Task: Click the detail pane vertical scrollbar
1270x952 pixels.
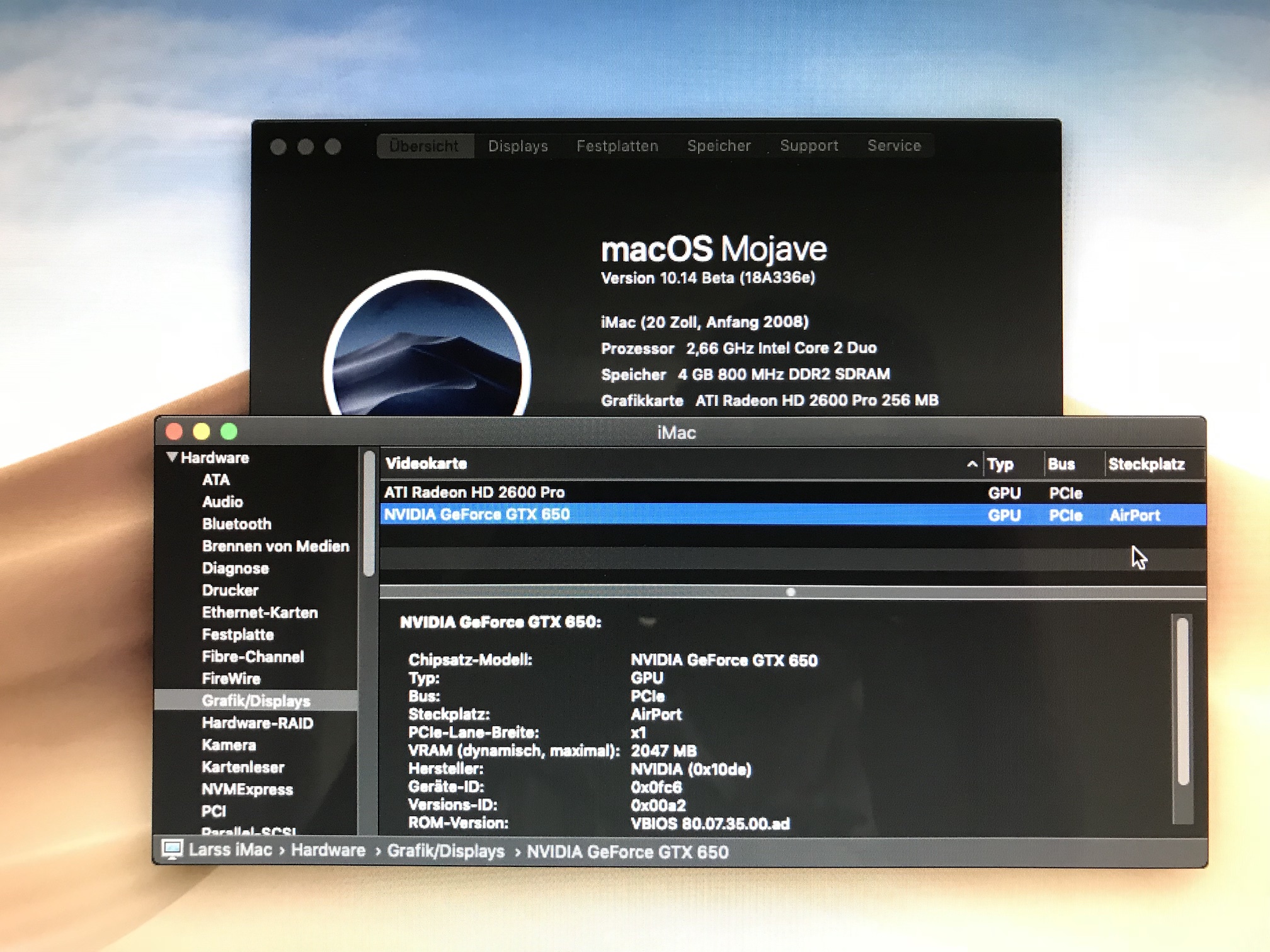Action: click(x=1182, y=700)
